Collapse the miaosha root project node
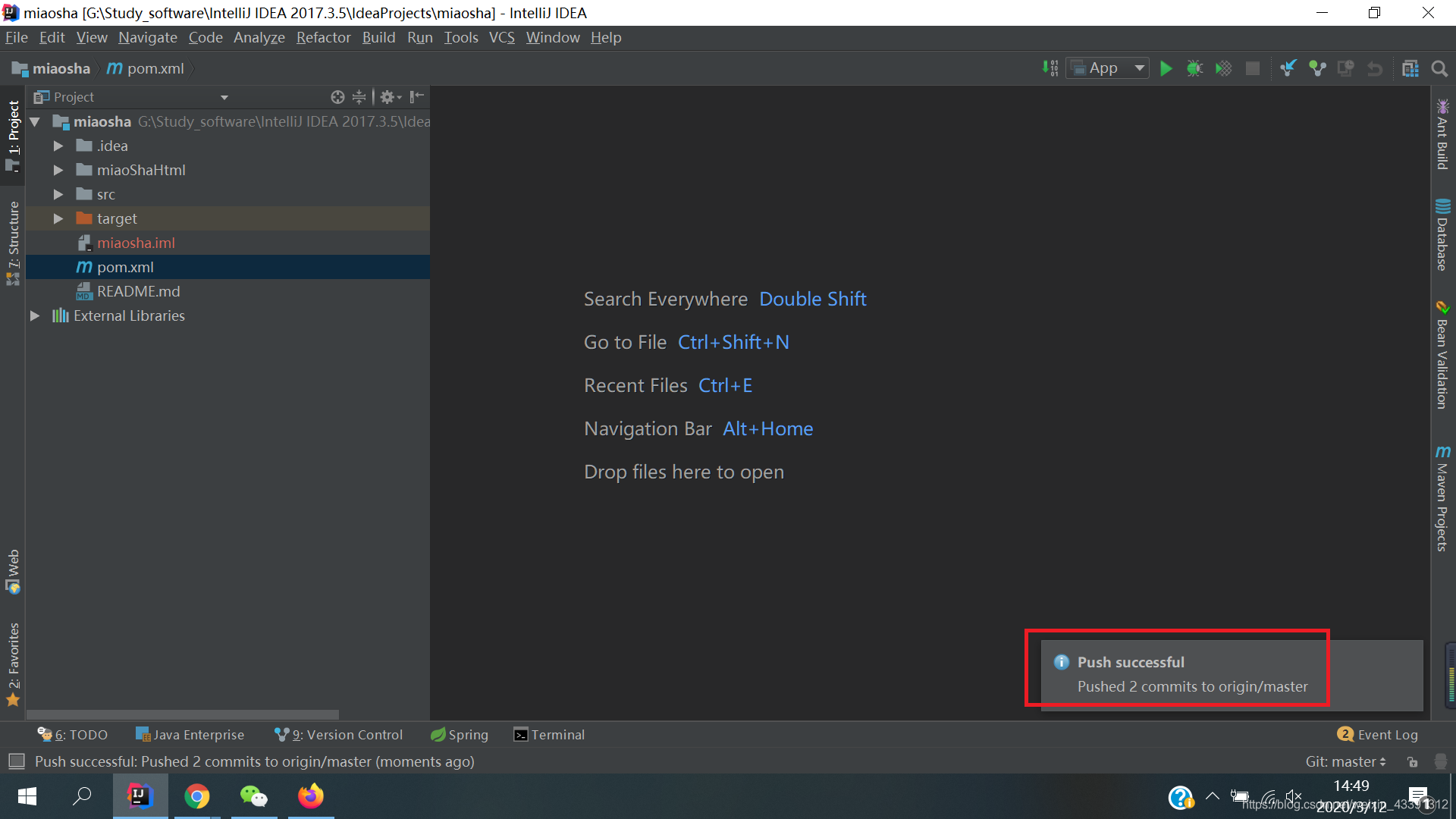 [x=35, y=121]
